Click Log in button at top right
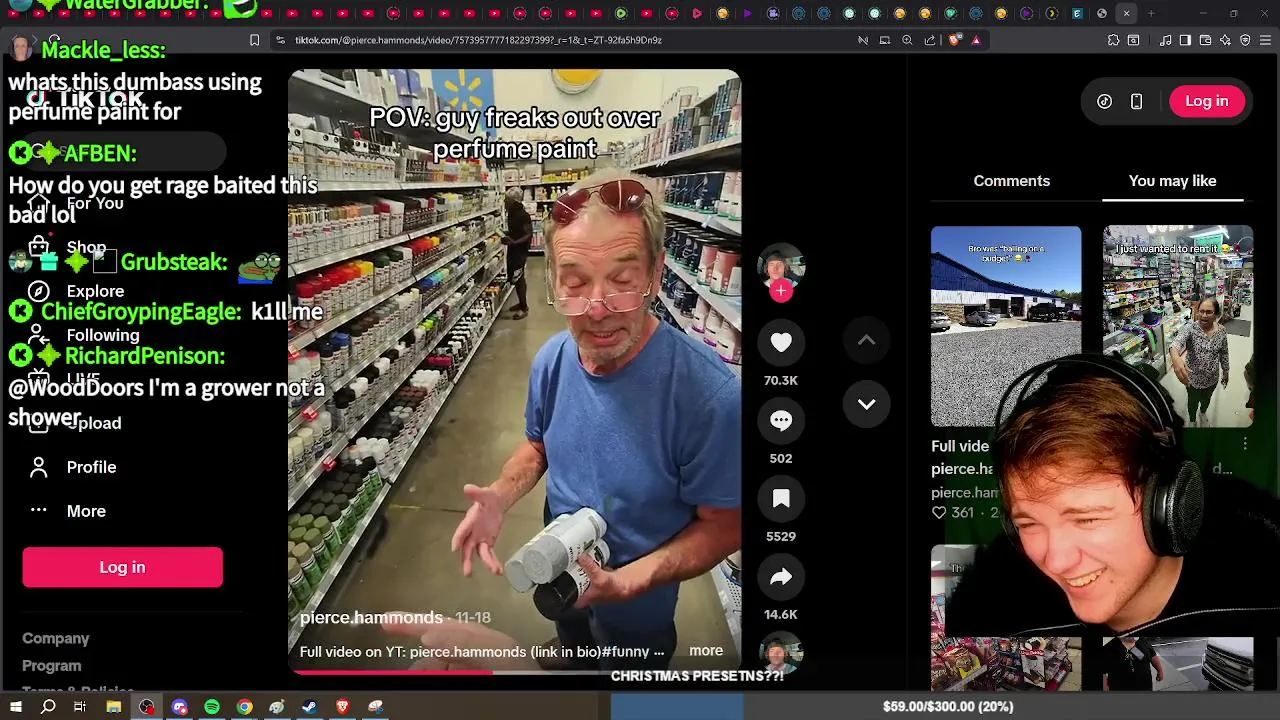The width and height of the screenshot is (1280, 720). (x=1206, y=101)
